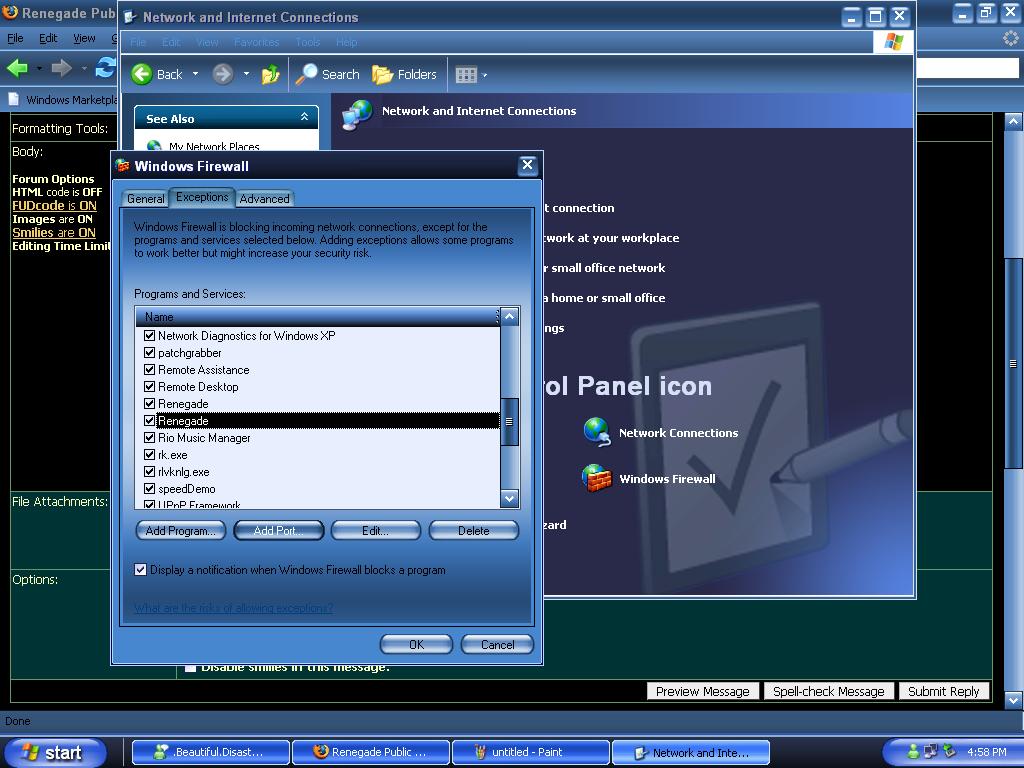Toggle the Folders pane icon
The width and height of the screenshot is (1024, 768).
point(383,74)
